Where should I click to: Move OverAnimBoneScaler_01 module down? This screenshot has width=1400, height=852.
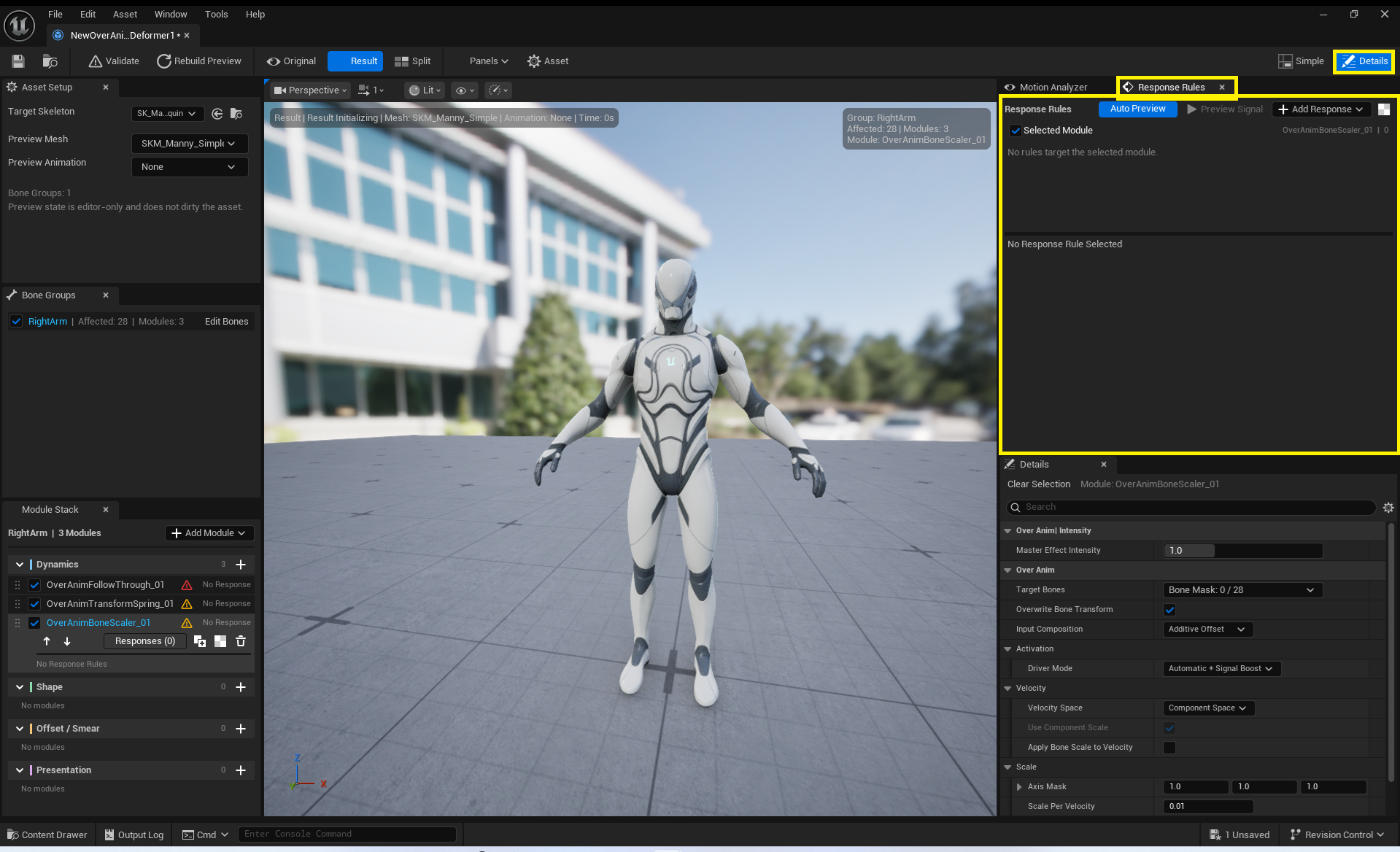[x=67, y=641]
